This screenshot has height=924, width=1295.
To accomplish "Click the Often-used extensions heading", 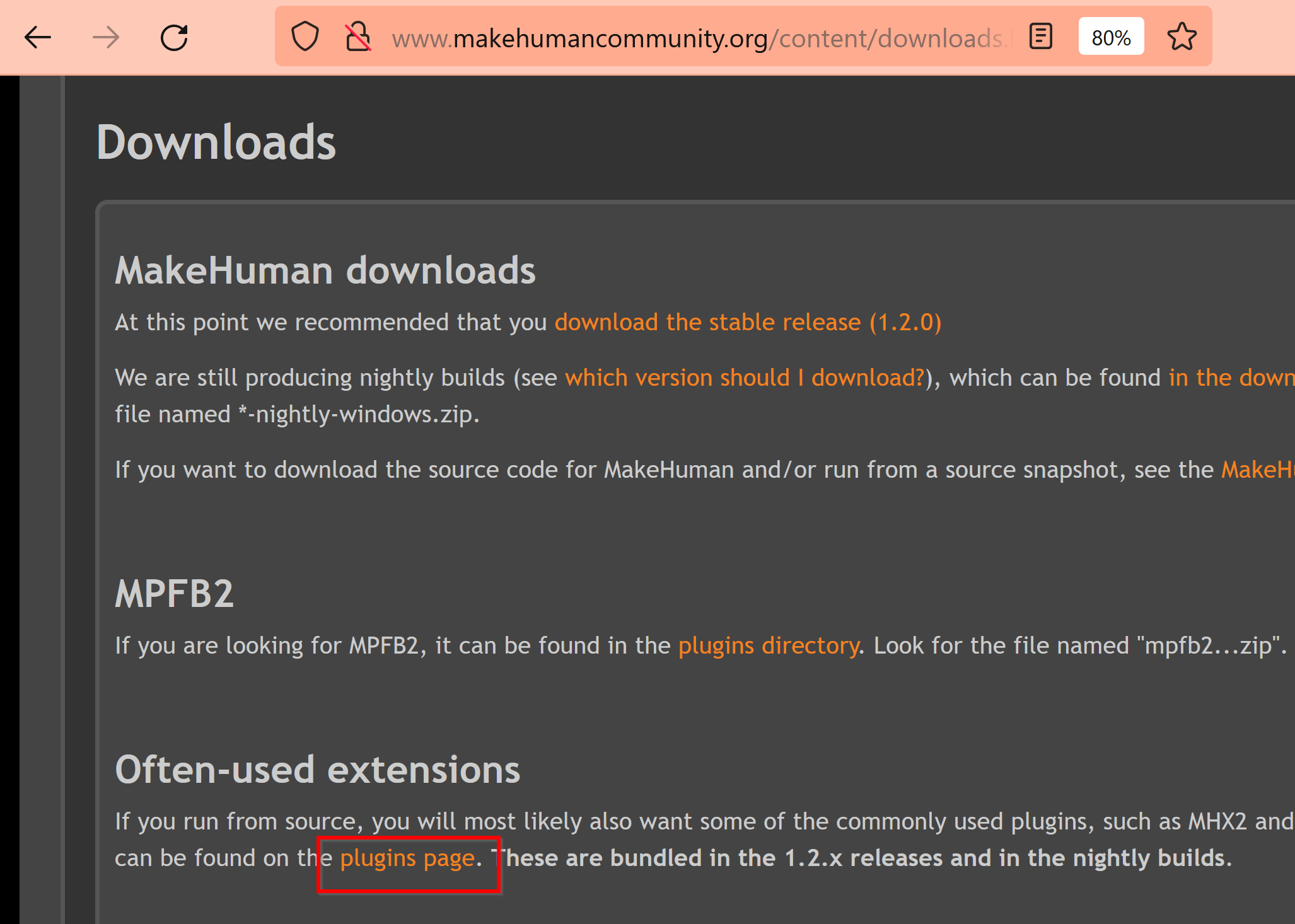I will coord(317,770).
